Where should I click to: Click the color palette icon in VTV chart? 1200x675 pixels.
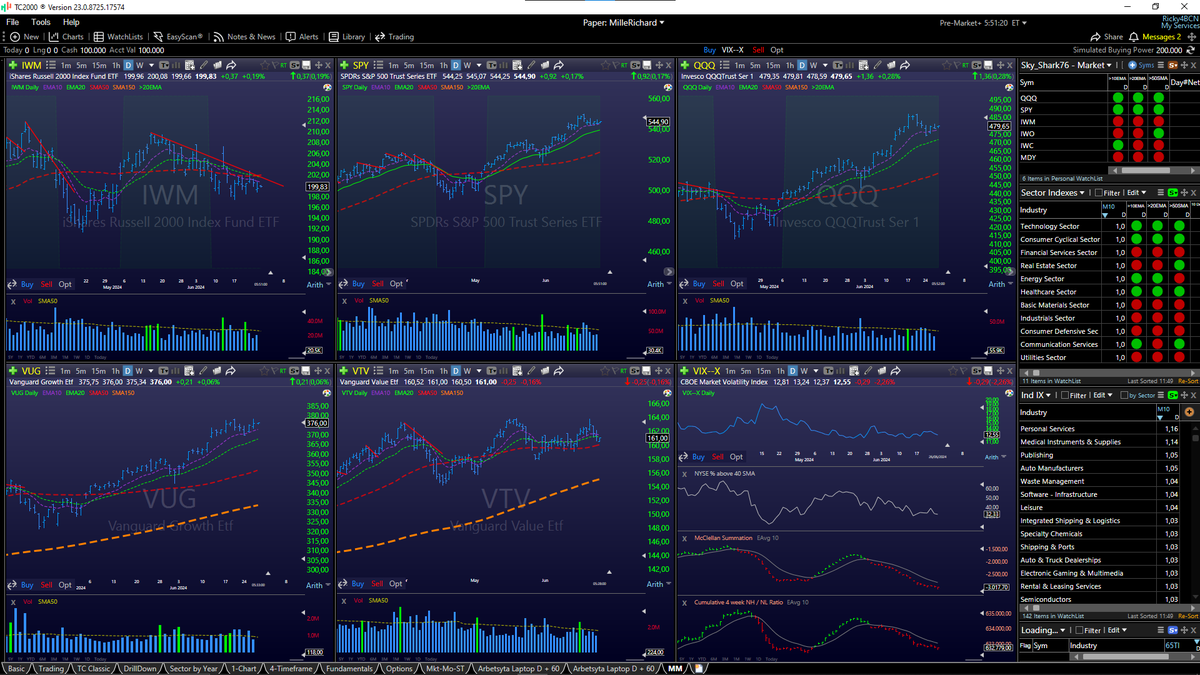[x=666, y=393]
